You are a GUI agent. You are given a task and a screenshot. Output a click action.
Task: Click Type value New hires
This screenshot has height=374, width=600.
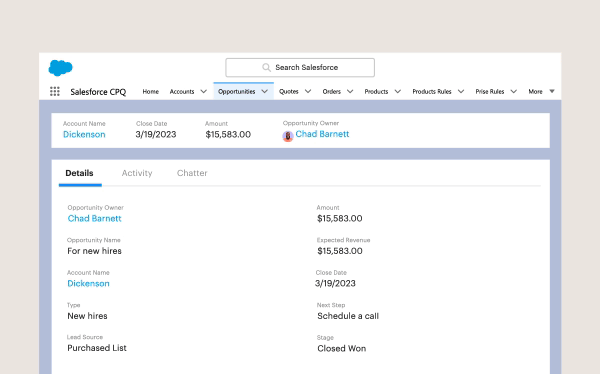click(87, 316)
